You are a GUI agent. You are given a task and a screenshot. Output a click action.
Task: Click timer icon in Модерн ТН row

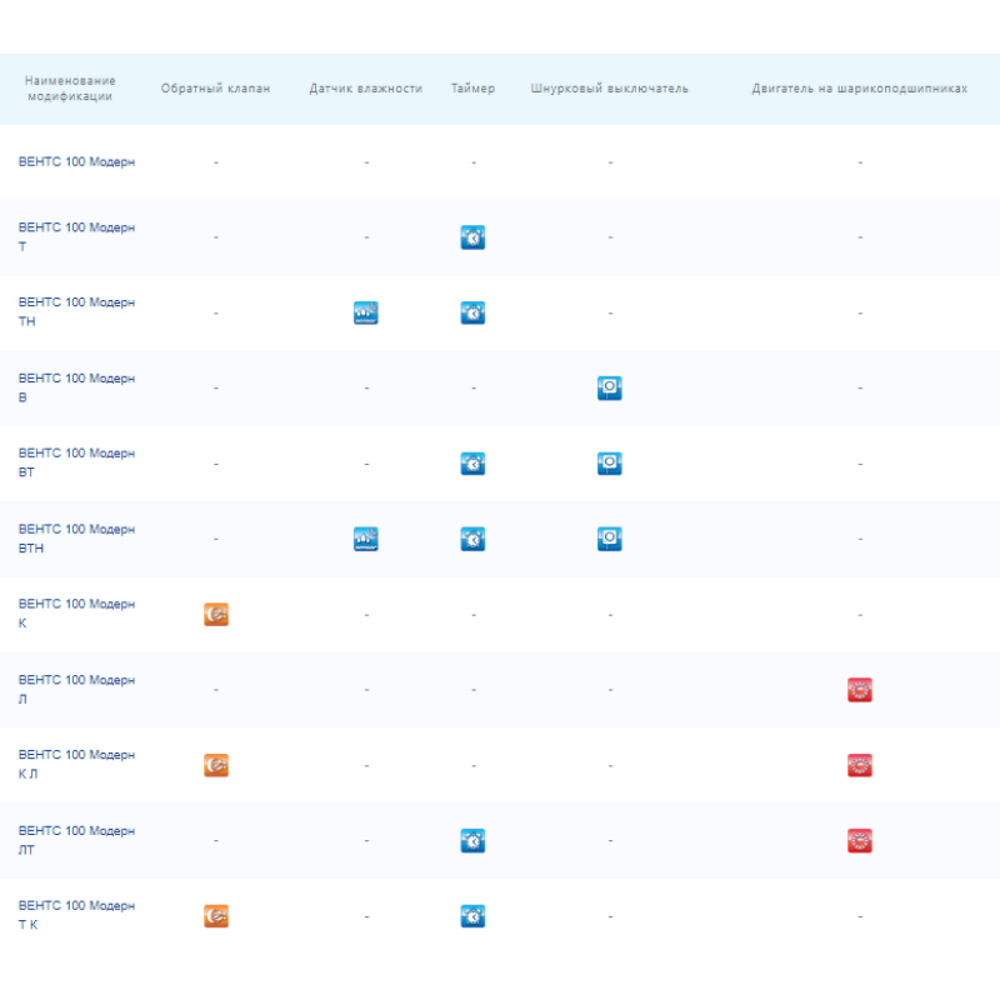473,312
